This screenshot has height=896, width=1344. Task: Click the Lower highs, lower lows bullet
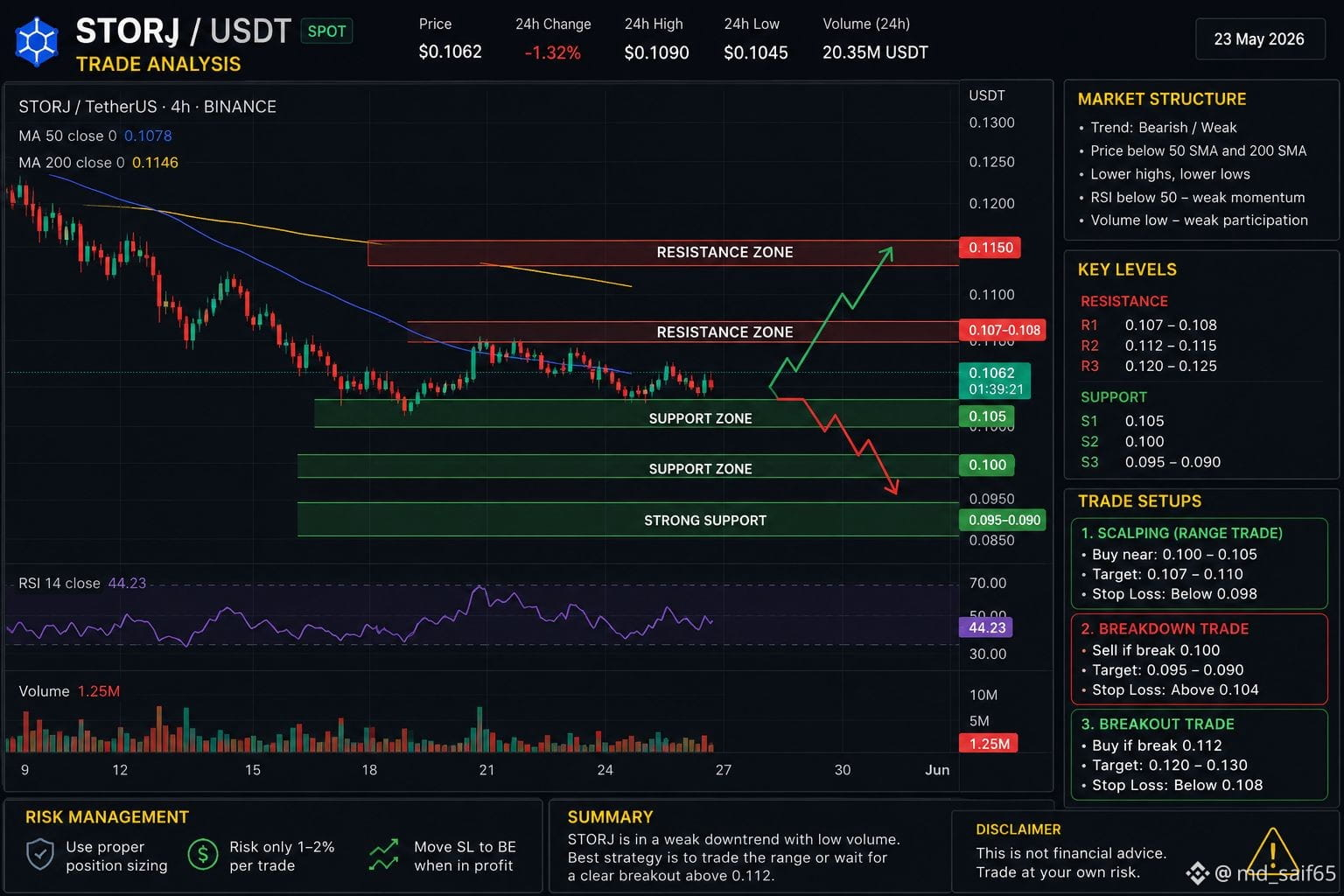click(x=1165, y=174)
